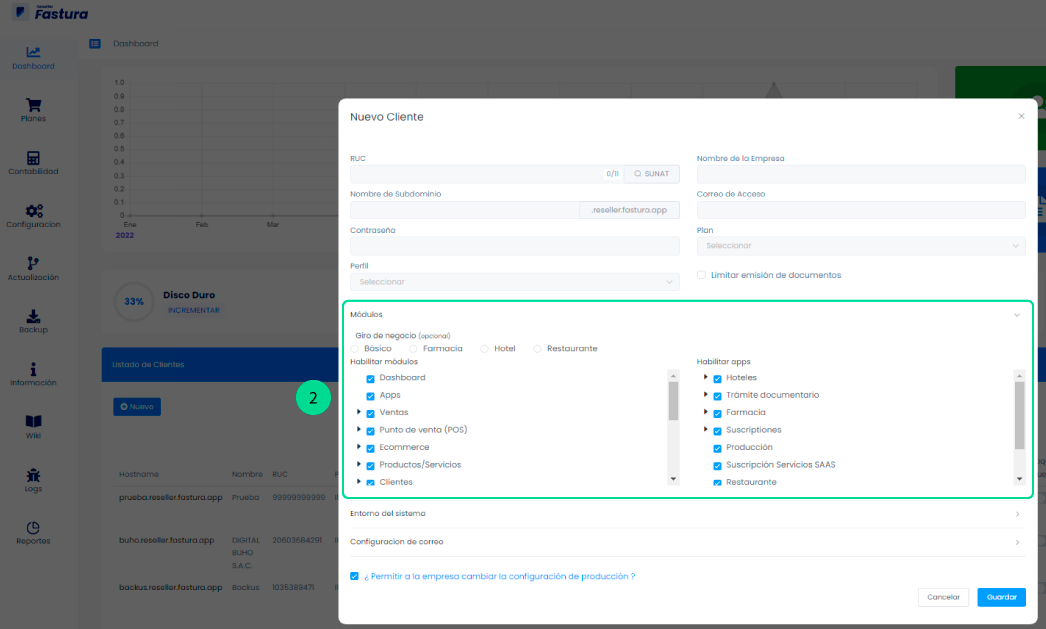Open the Backup download icon

coord(33,316)
